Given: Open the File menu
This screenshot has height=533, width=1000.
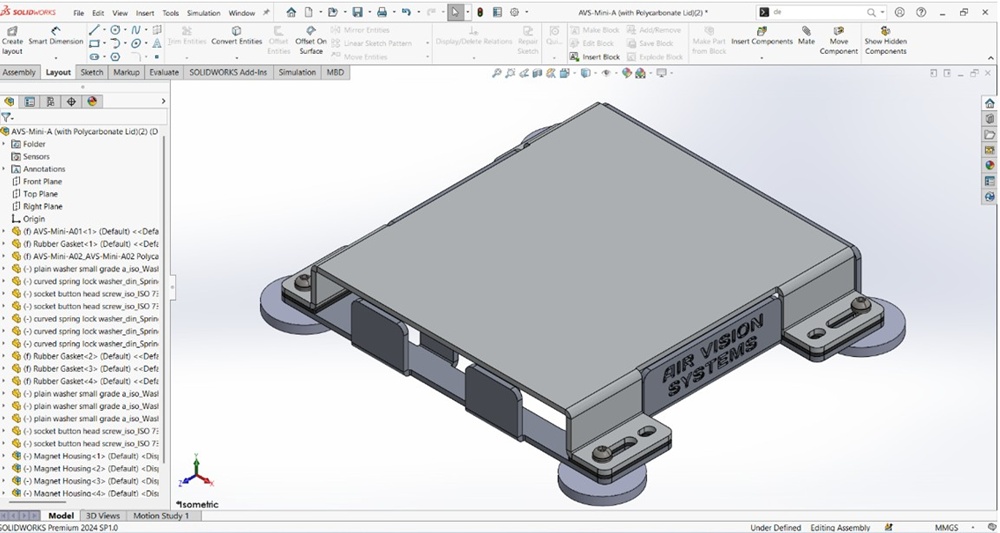Looking at the screenshot, I should pos(78,13).
